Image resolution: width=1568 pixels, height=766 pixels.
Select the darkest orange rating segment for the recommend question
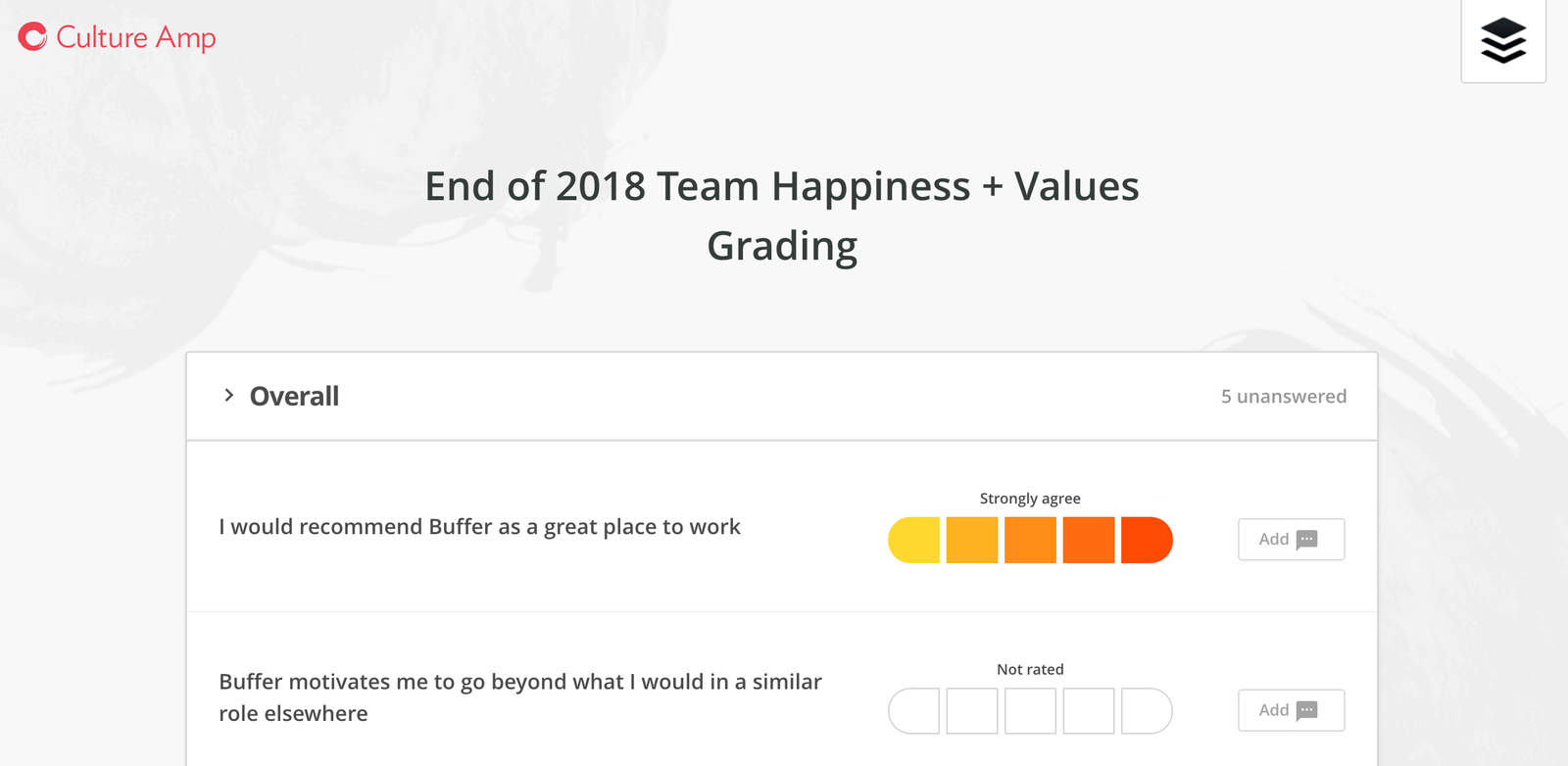(x=1146, y=540)
